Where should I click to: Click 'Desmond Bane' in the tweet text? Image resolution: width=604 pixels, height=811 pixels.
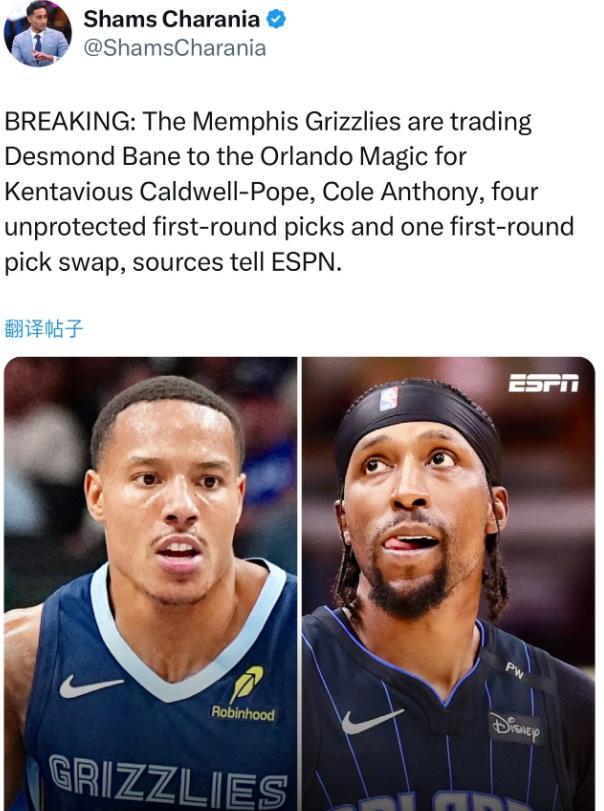[93, 157]
